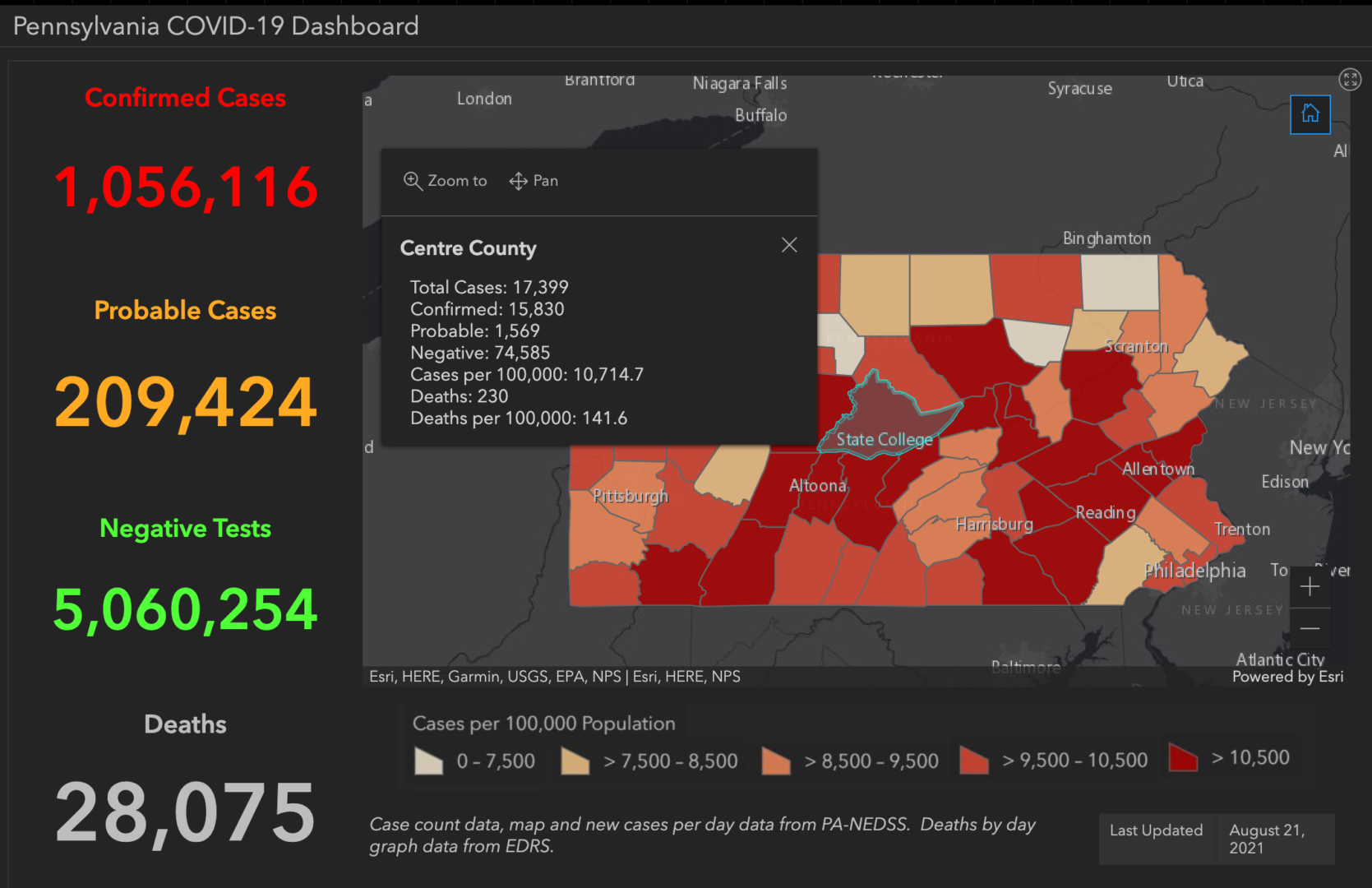Click the > 7,500 - 8,500 legend swatch
This screenshot has height=888, width=1372.
(x=575, y=761)
